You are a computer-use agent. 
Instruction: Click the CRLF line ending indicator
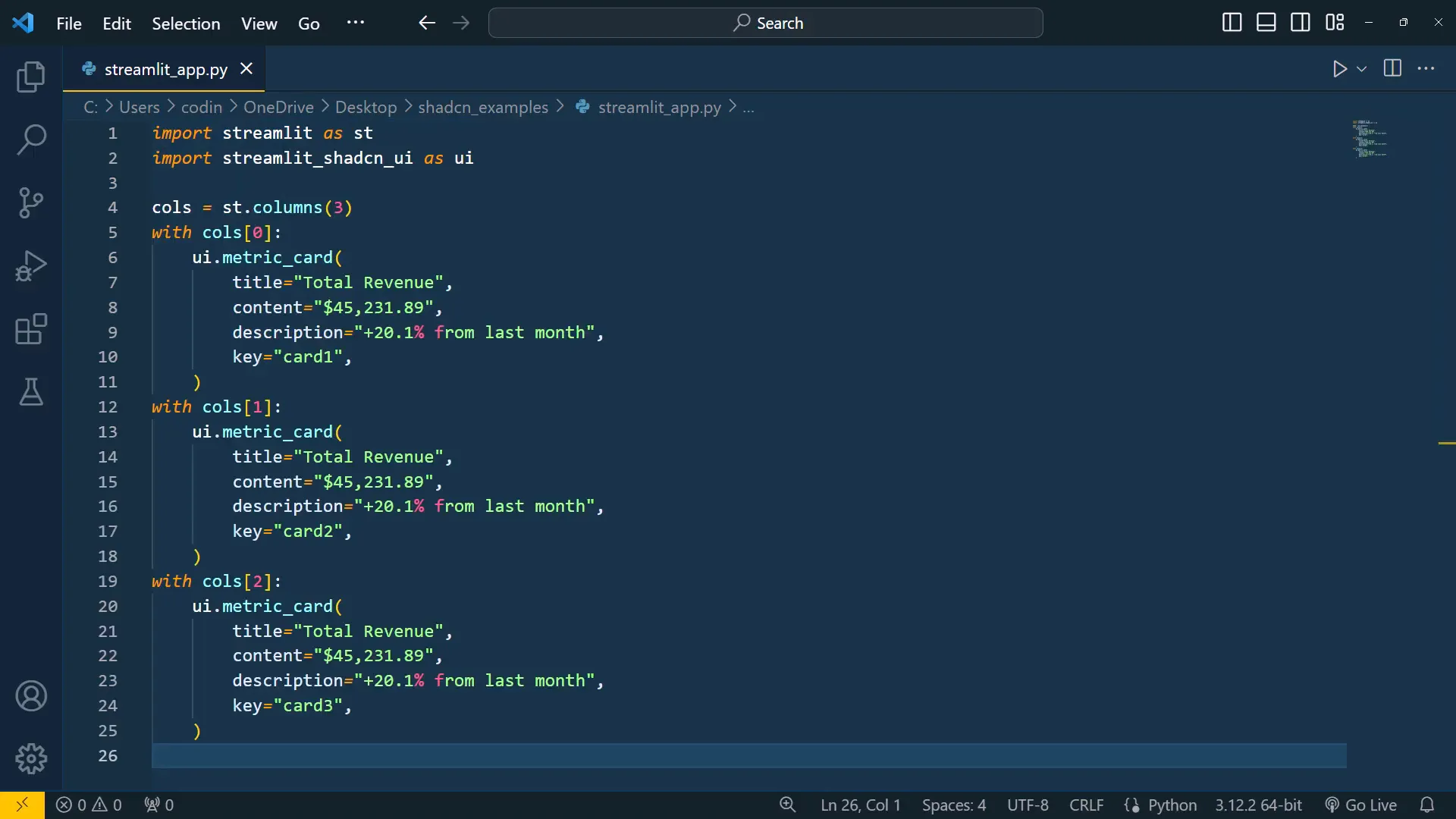[x=1086, y=805]
